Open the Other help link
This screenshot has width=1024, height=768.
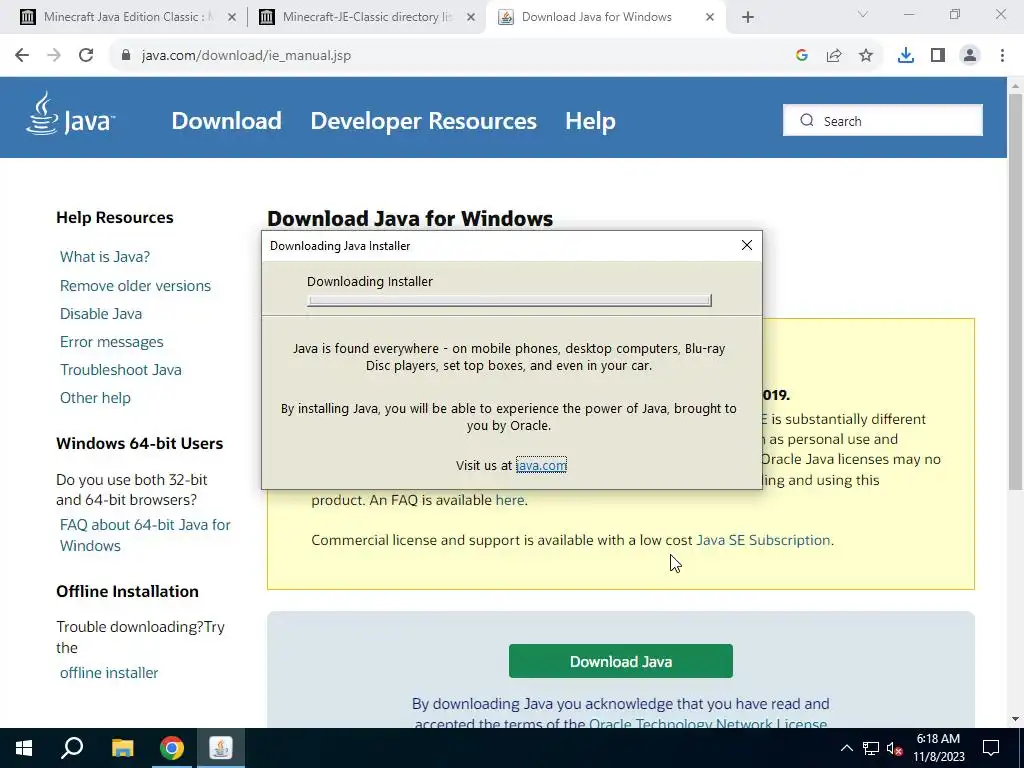(x=95, y=398)
